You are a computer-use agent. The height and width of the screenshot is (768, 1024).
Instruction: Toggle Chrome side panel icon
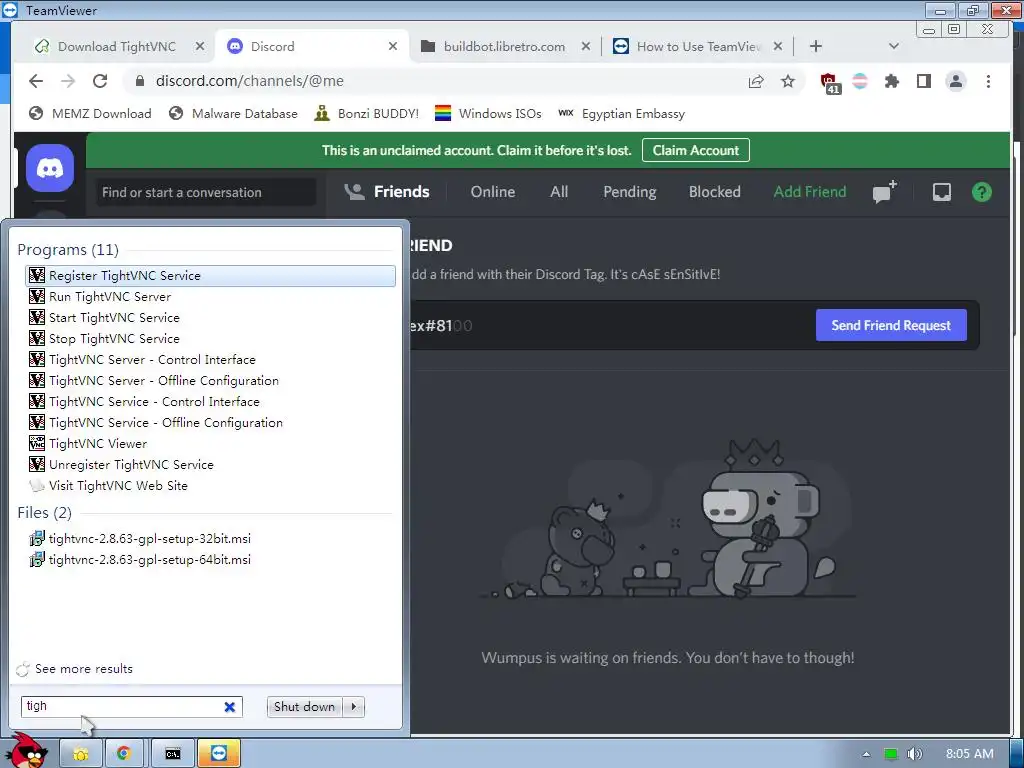(x=923, y=81)
